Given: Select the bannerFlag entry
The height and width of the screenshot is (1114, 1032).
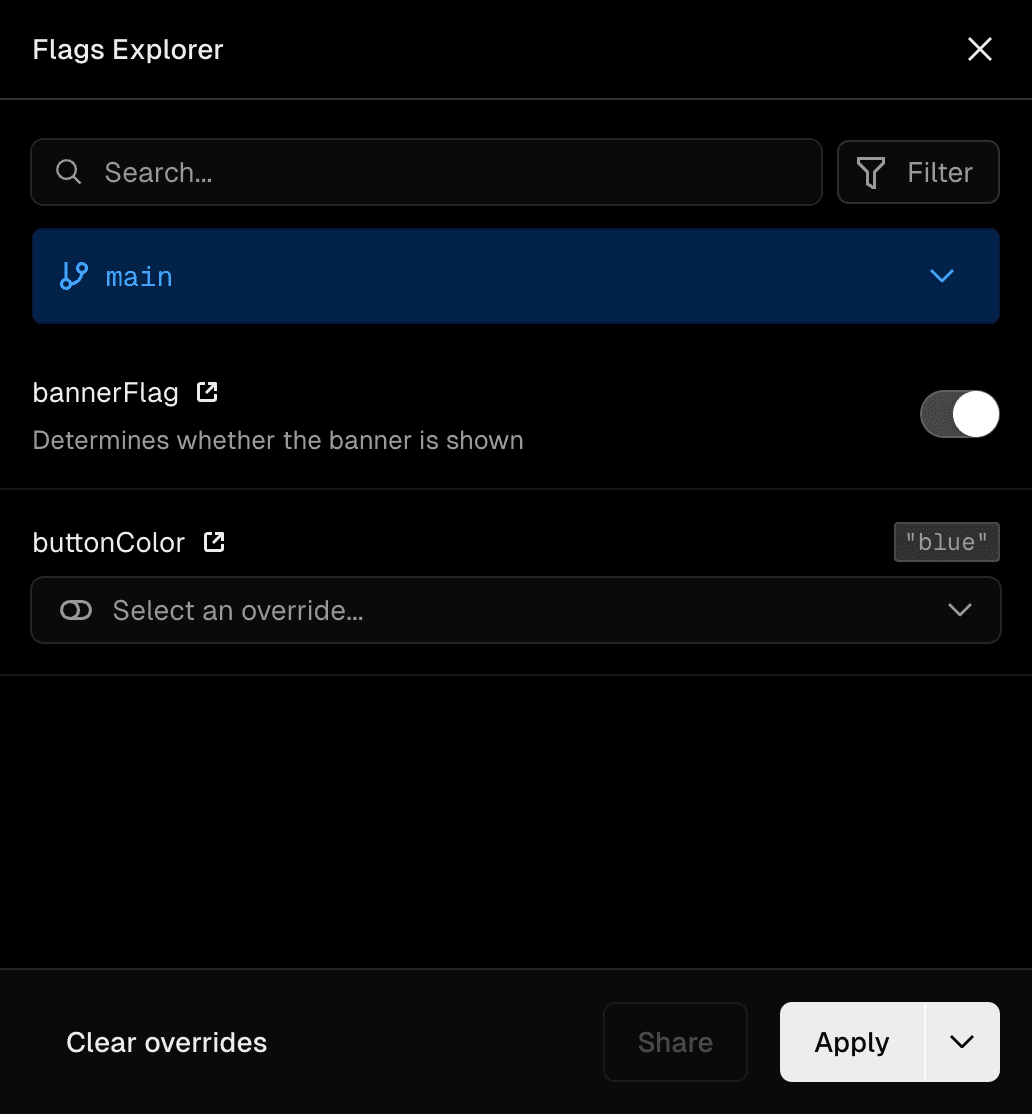Looking at the screenshot, I should (x=104, y=392).
